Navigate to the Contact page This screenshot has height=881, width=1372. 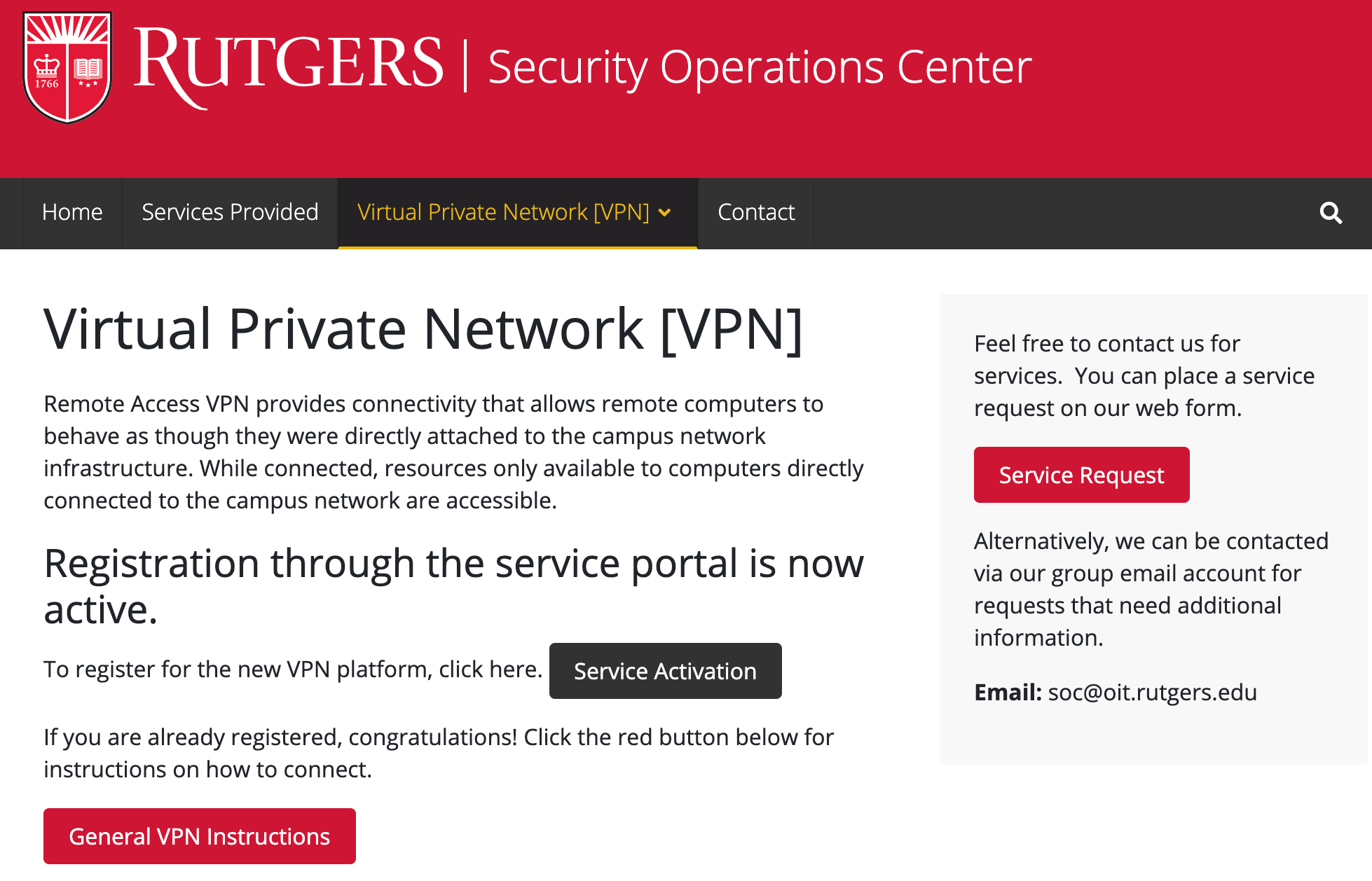pyautogui.click(x=756, y=213)
